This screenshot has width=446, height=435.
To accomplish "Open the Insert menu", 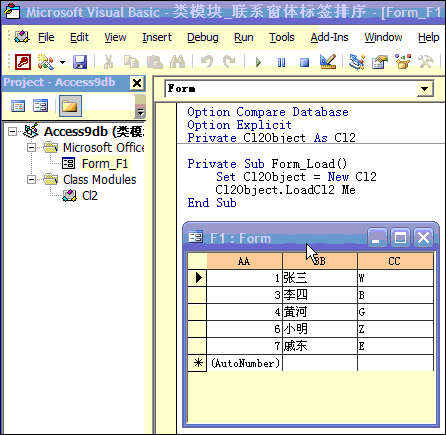I will point(157,37).
